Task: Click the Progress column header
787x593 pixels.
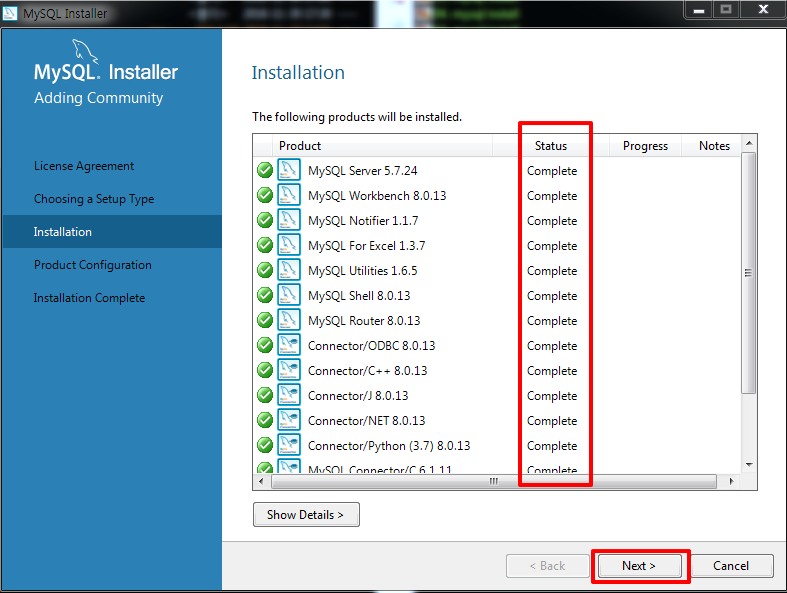Action: [x=645, y=146]
